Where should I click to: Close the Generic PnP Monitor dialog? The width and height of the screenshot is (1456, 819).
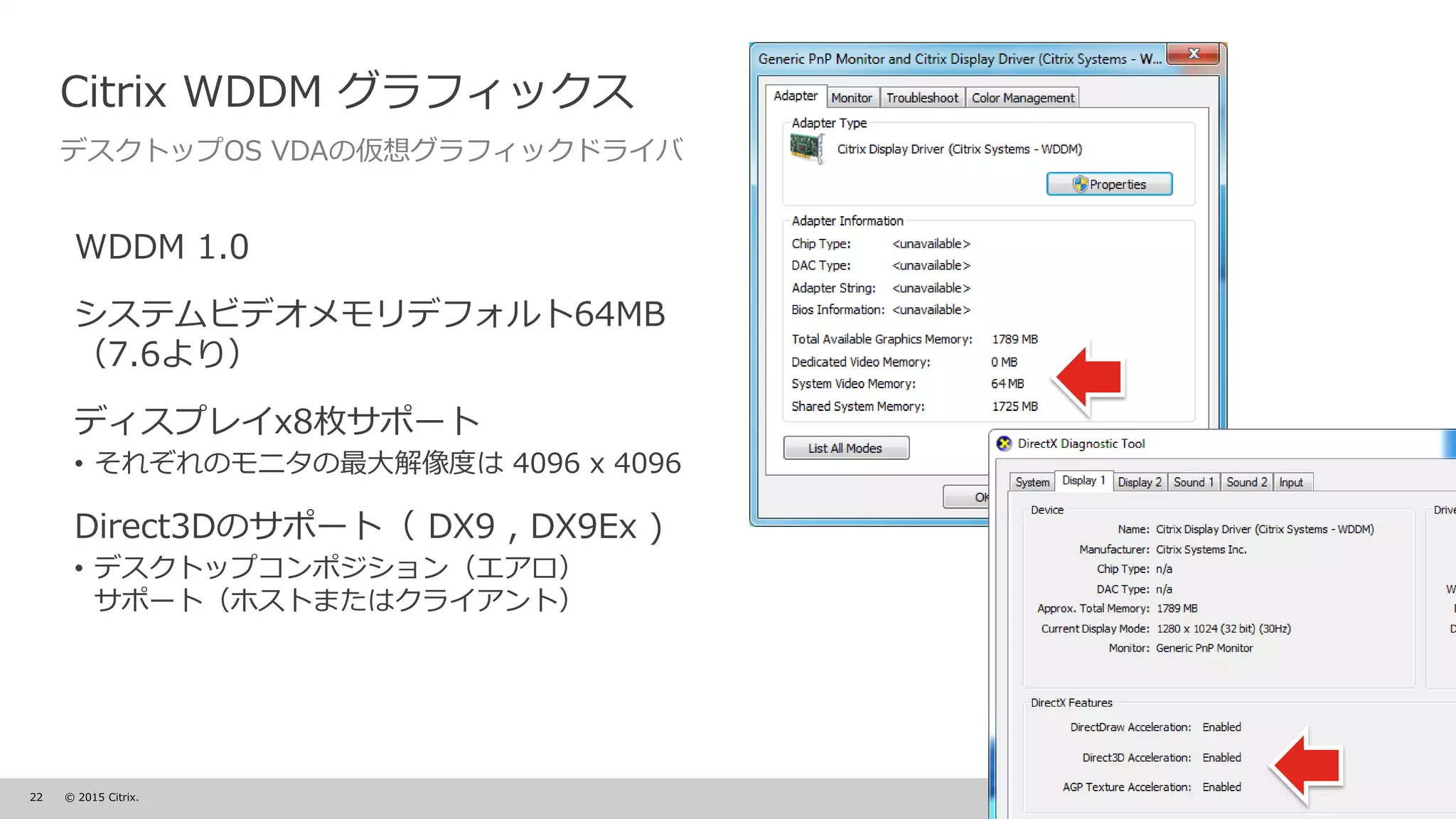pyautogui.click(x=1194, y=54)
